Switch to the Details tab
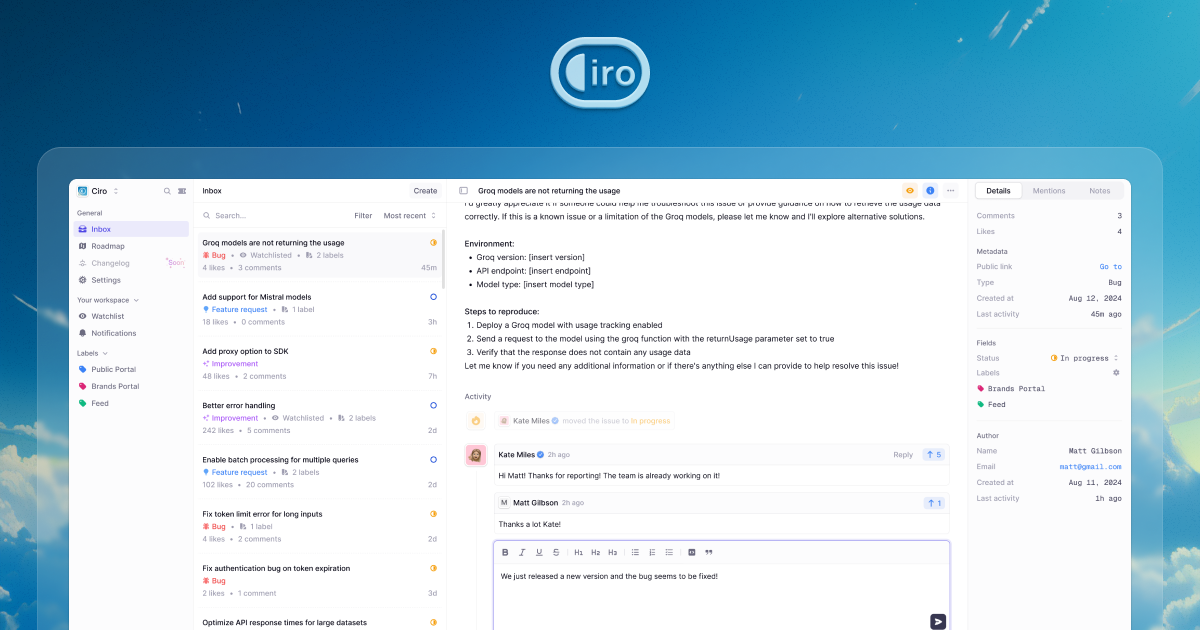The width and height of the screenshot is (1200, 630). click(998, 190)
